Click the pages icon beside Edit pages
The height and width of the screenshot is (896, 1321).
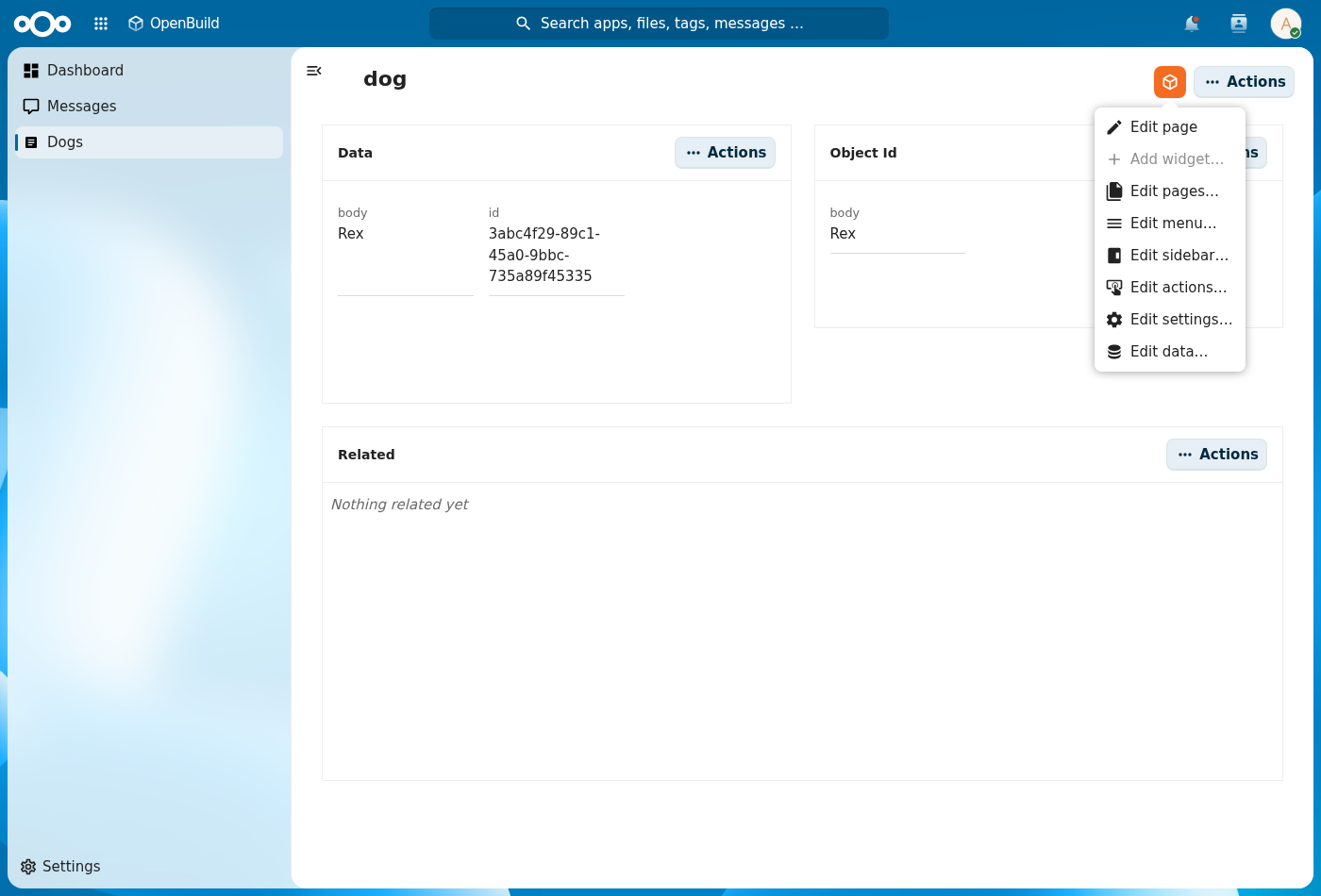pos(1114,191)
